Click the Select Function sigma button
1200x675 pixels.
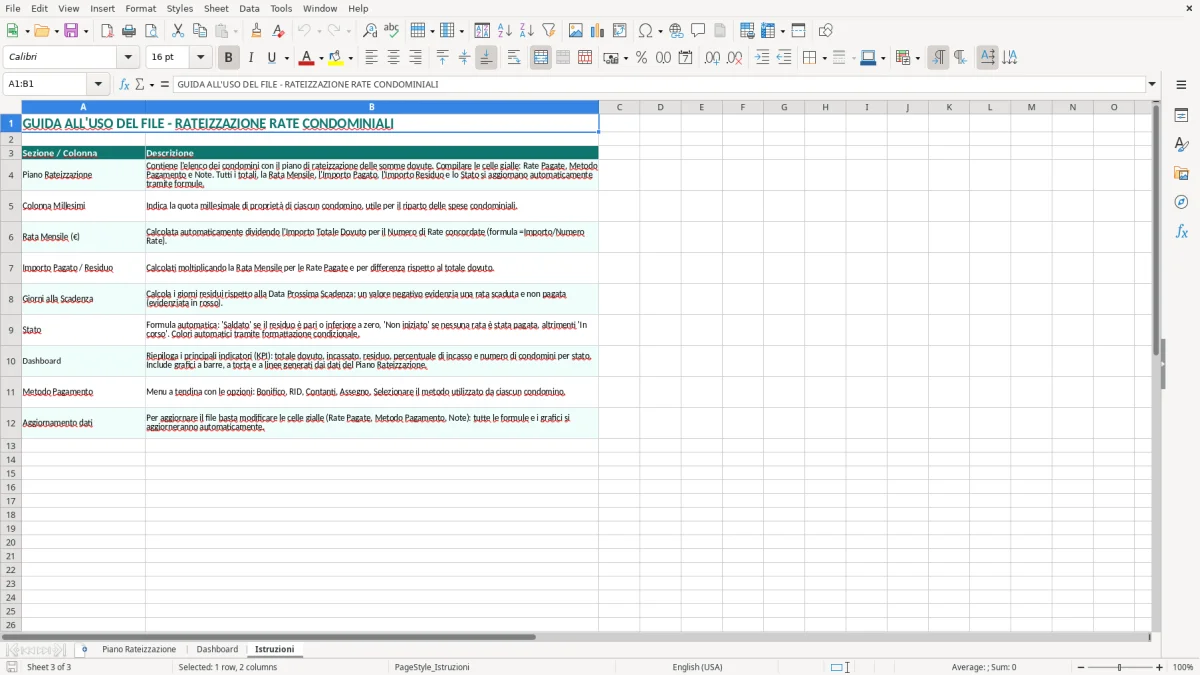(139, 84)
